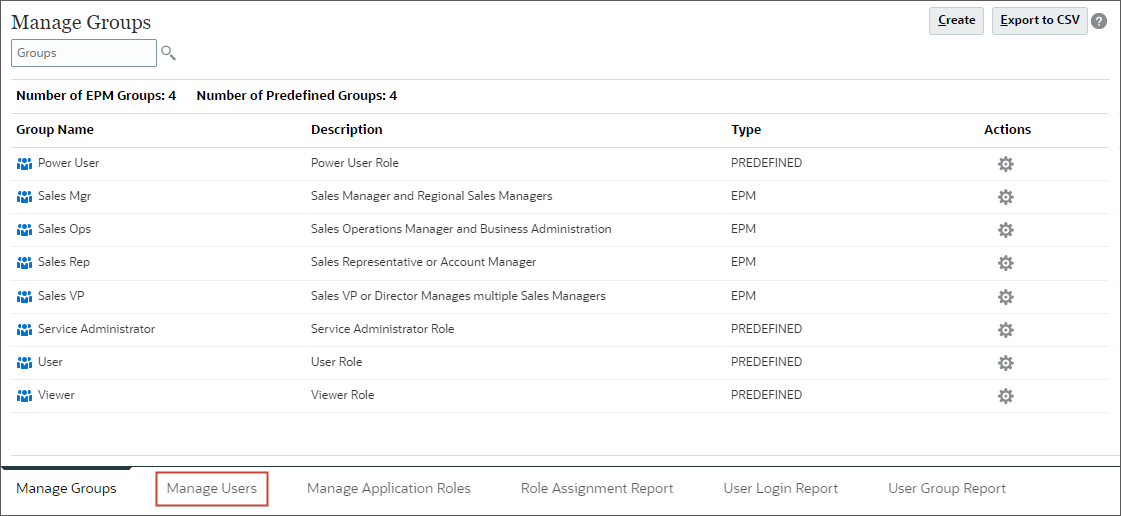Click the Manage Groups page title
Screen dimensions: 1121x516
pos(82,22)
